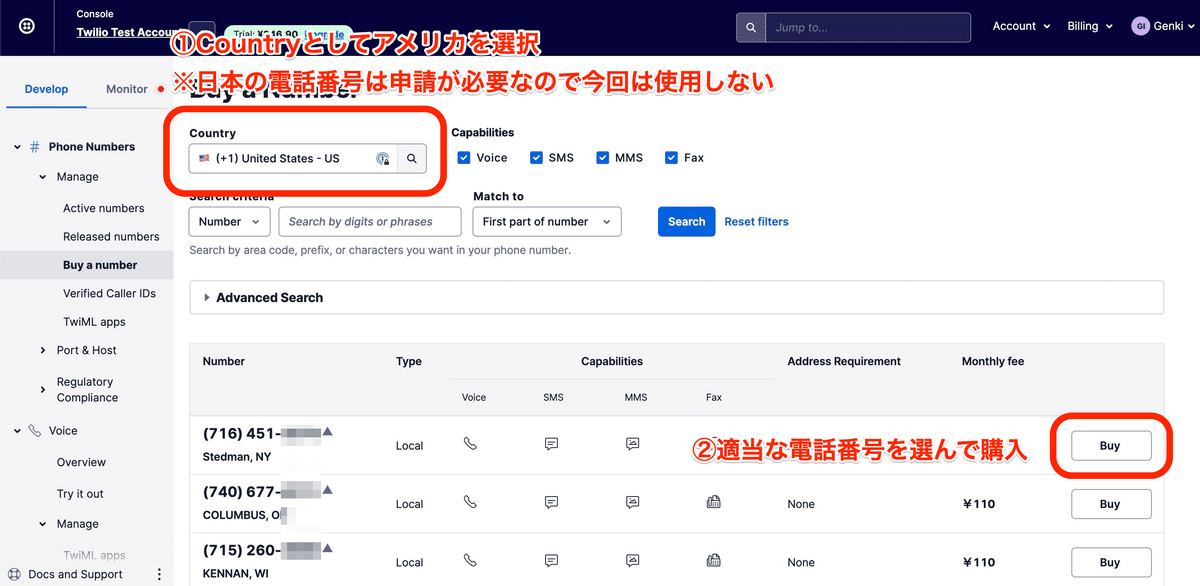Click the fax capability icon in KENNAN row

coord(713,560)
